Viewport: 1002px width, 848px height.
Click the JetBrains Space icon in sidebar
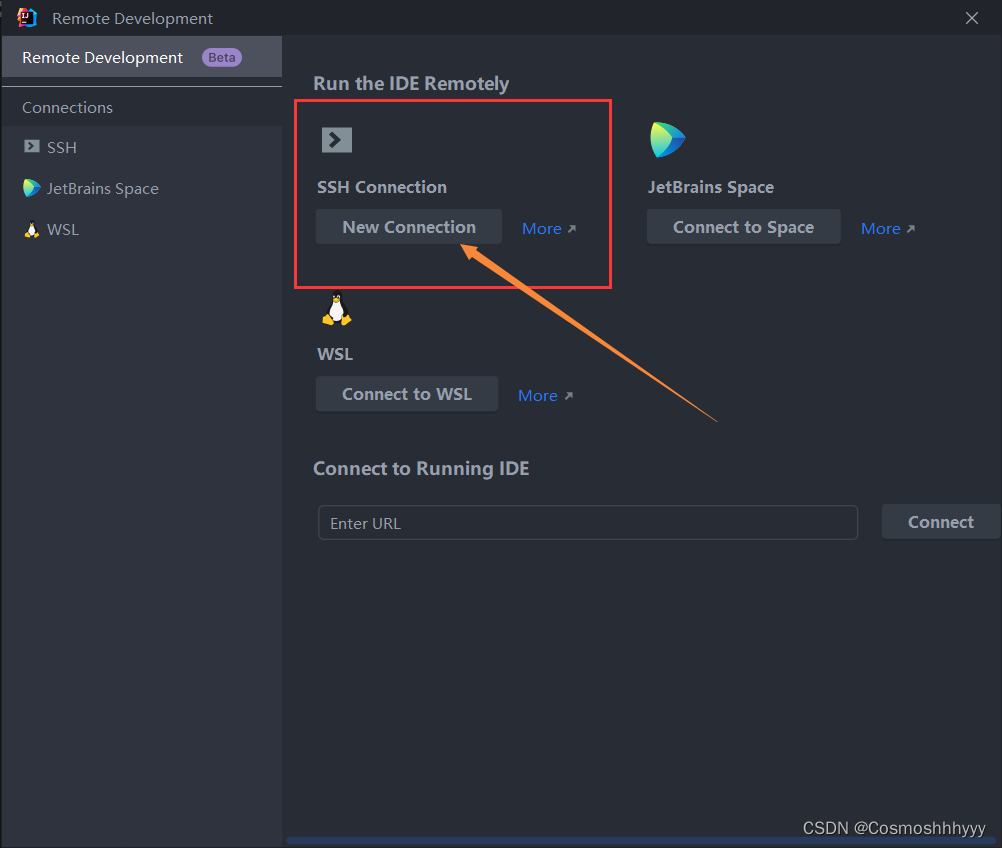[x=31, y=188]
